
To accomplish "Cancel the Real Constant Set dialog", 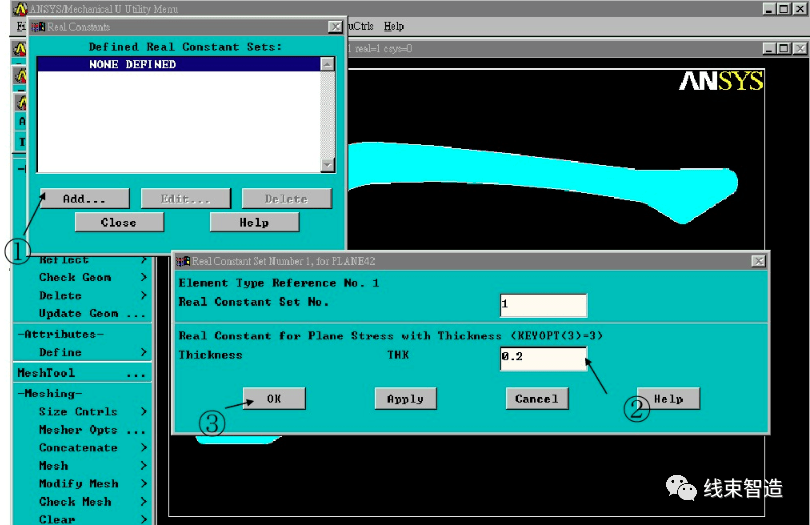I will [537, 398].
